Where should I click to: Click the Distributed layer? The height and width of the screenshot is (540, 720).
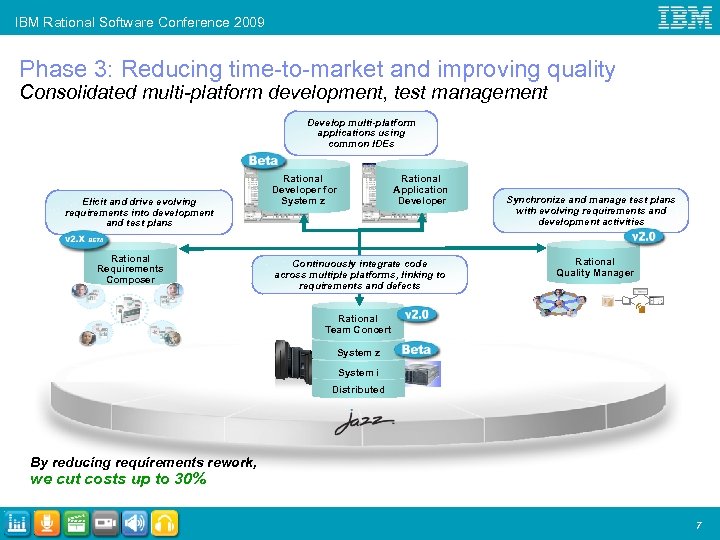pos(358,389)
